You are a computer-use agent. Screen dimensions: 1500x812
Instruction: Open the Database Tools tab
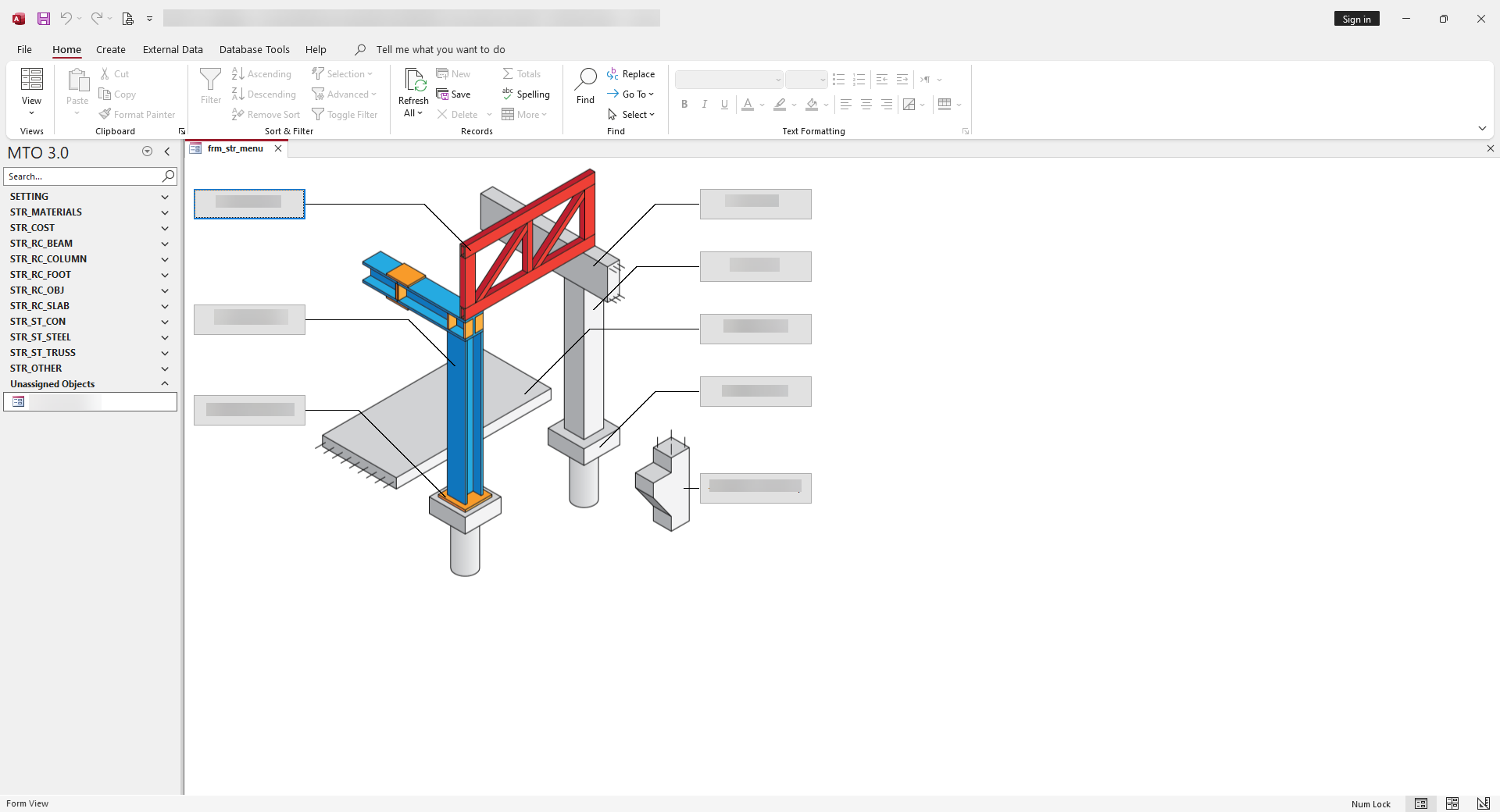pos(254,49)
